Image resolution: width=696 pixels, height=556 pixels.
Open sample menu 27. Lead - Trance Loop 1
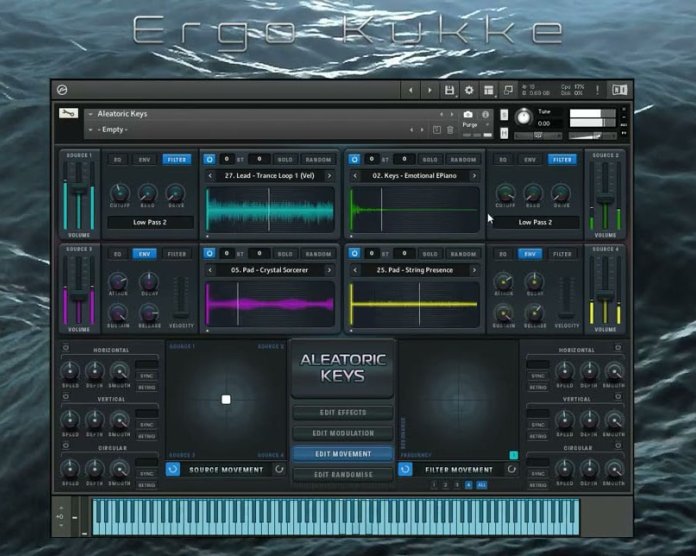point(269,176)
